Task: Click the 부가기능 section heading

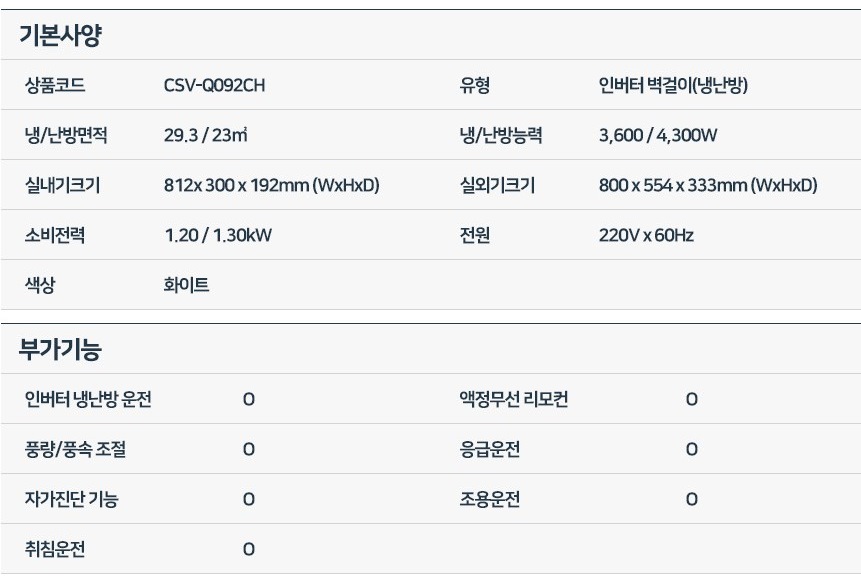Action: 60,350
